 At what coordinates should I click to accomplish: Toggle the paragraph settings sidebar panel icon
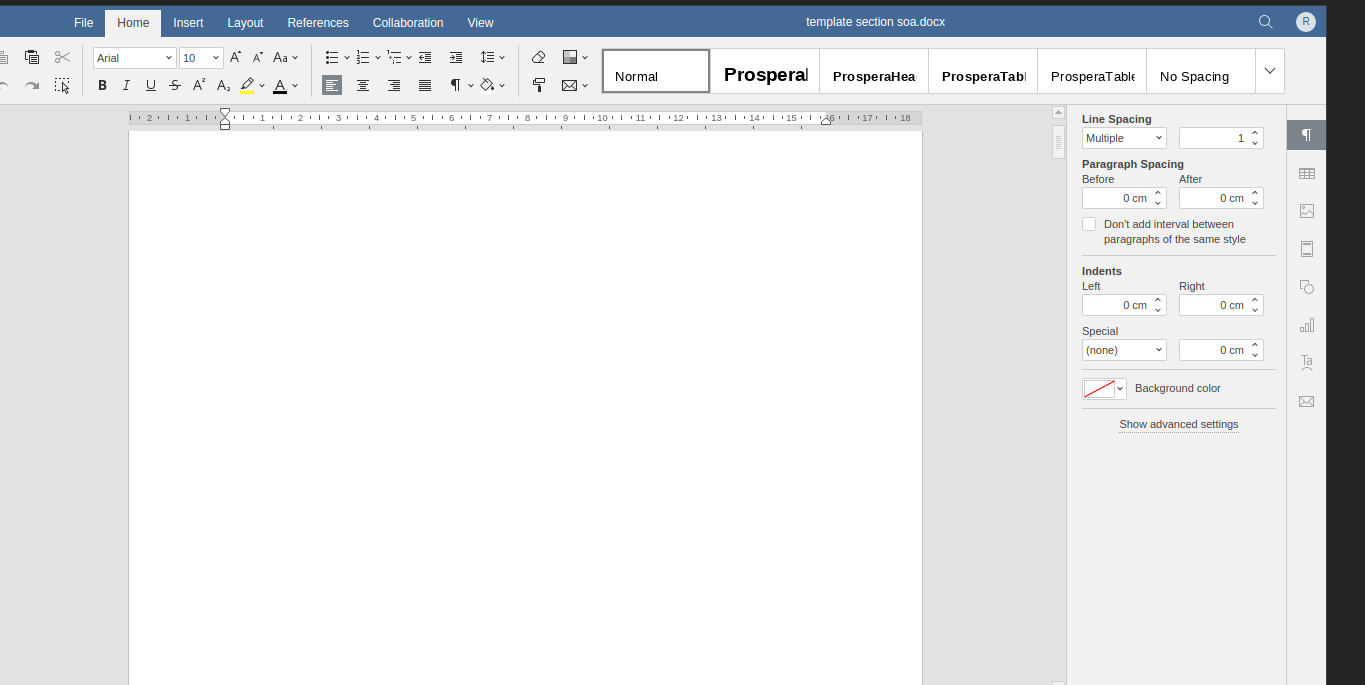(x=1306, y=135)
